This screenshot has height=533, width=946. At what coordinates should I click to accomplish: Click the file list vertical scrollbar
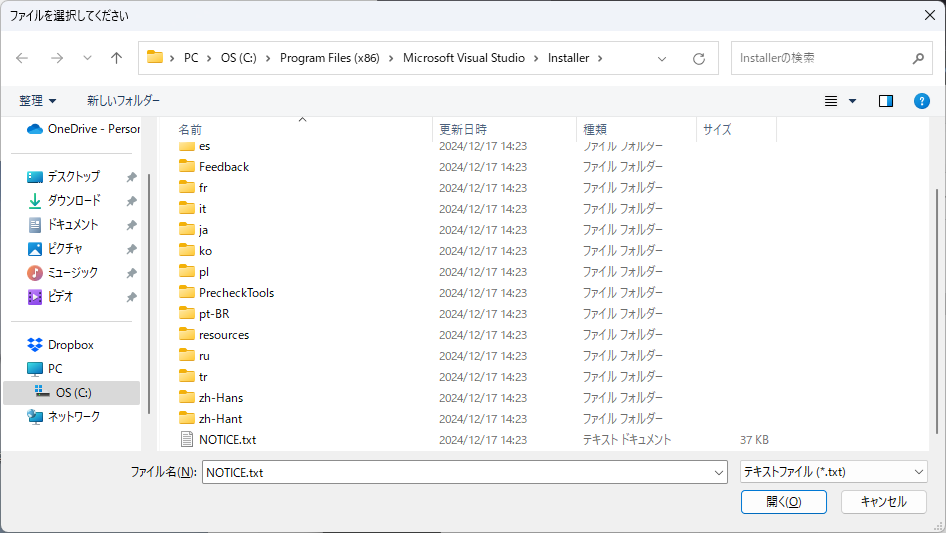point(937,311)
